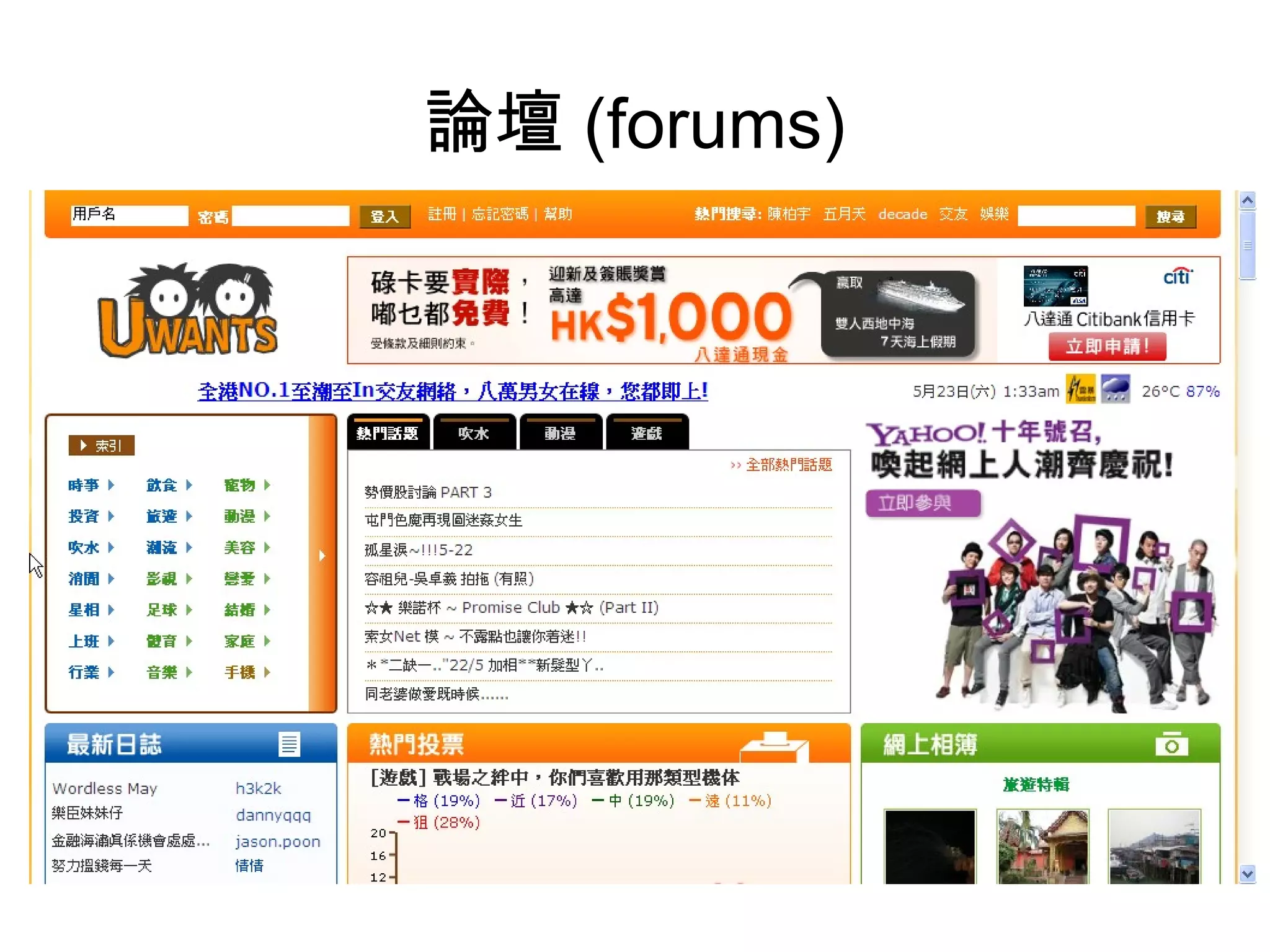Open the harbour album thumbnail
The height and width of the screenshot is (952, 1270).
(1155, 847)
